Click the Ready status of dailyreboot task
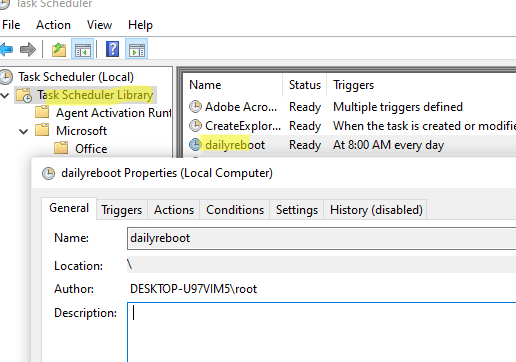Image resolution: width=516 pixels, height=362 pixels. coord(305,145)
